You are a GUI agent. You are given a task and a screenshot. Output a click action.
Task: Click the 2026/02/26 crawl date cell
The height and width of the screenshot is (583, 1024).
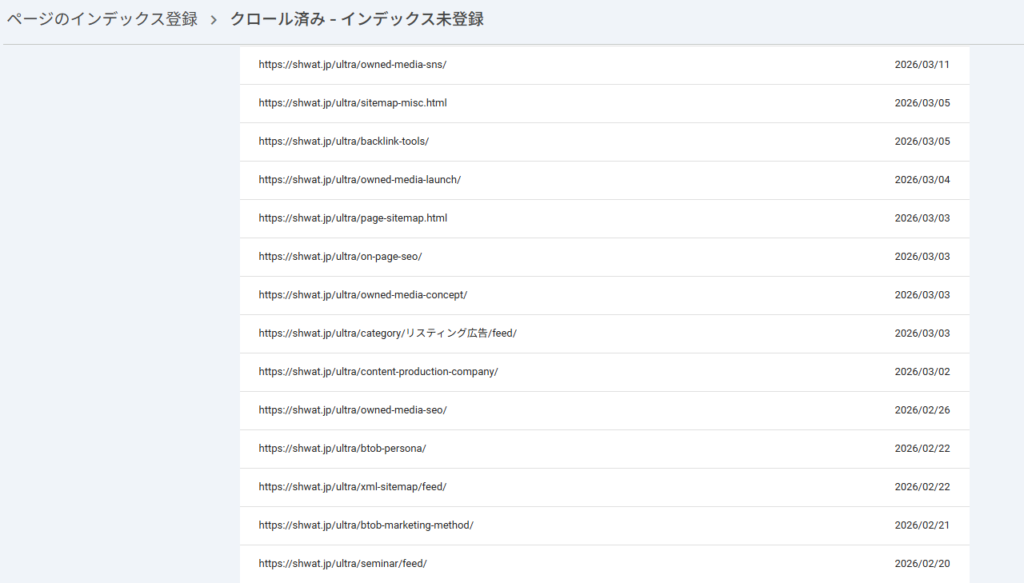tap(921, 410)
